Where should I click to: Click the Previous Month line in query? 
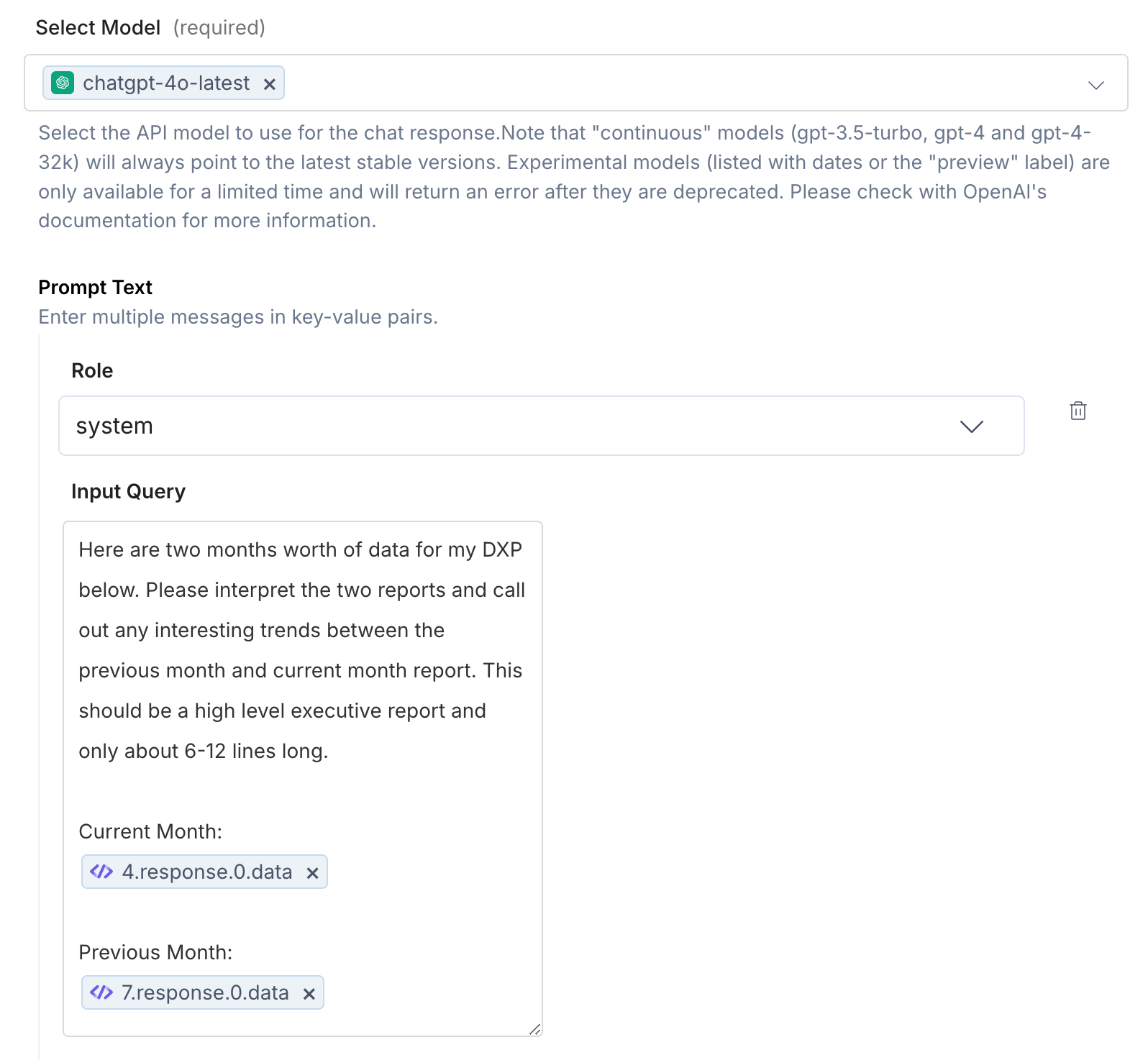click(155, 952)
